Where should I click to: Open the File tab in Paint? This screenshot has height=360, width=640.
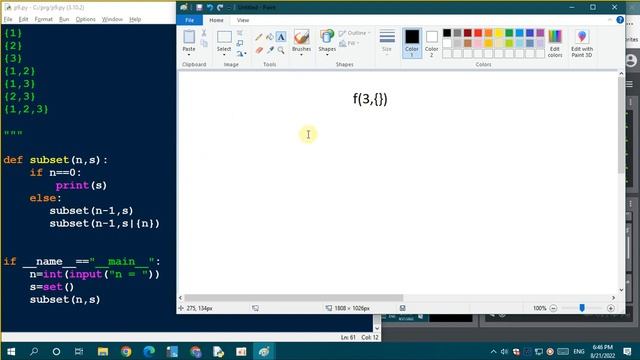click(x=190, y=20)
